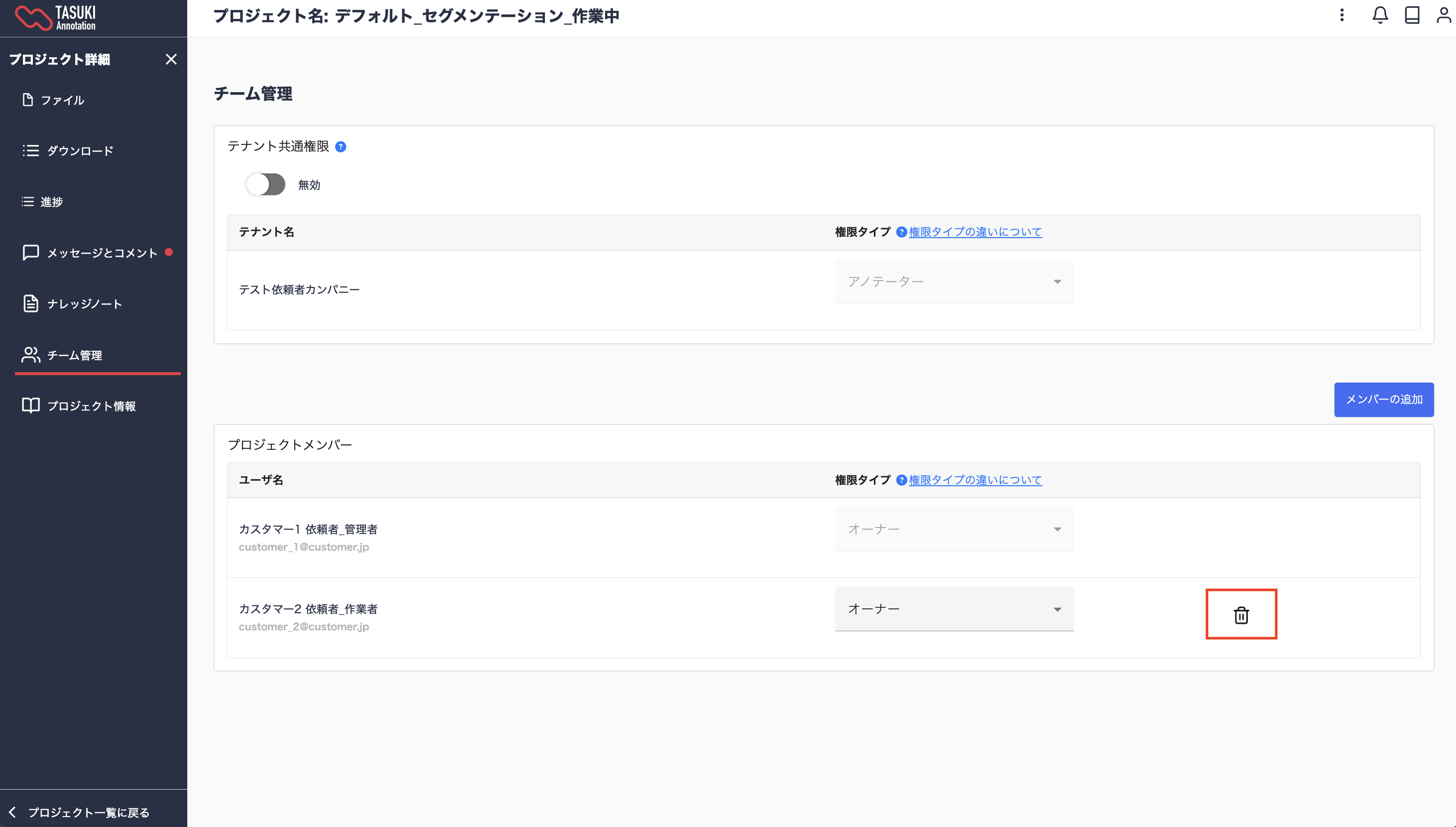
Task: Click help icon next to テナント共通権限
Action: 341,146
